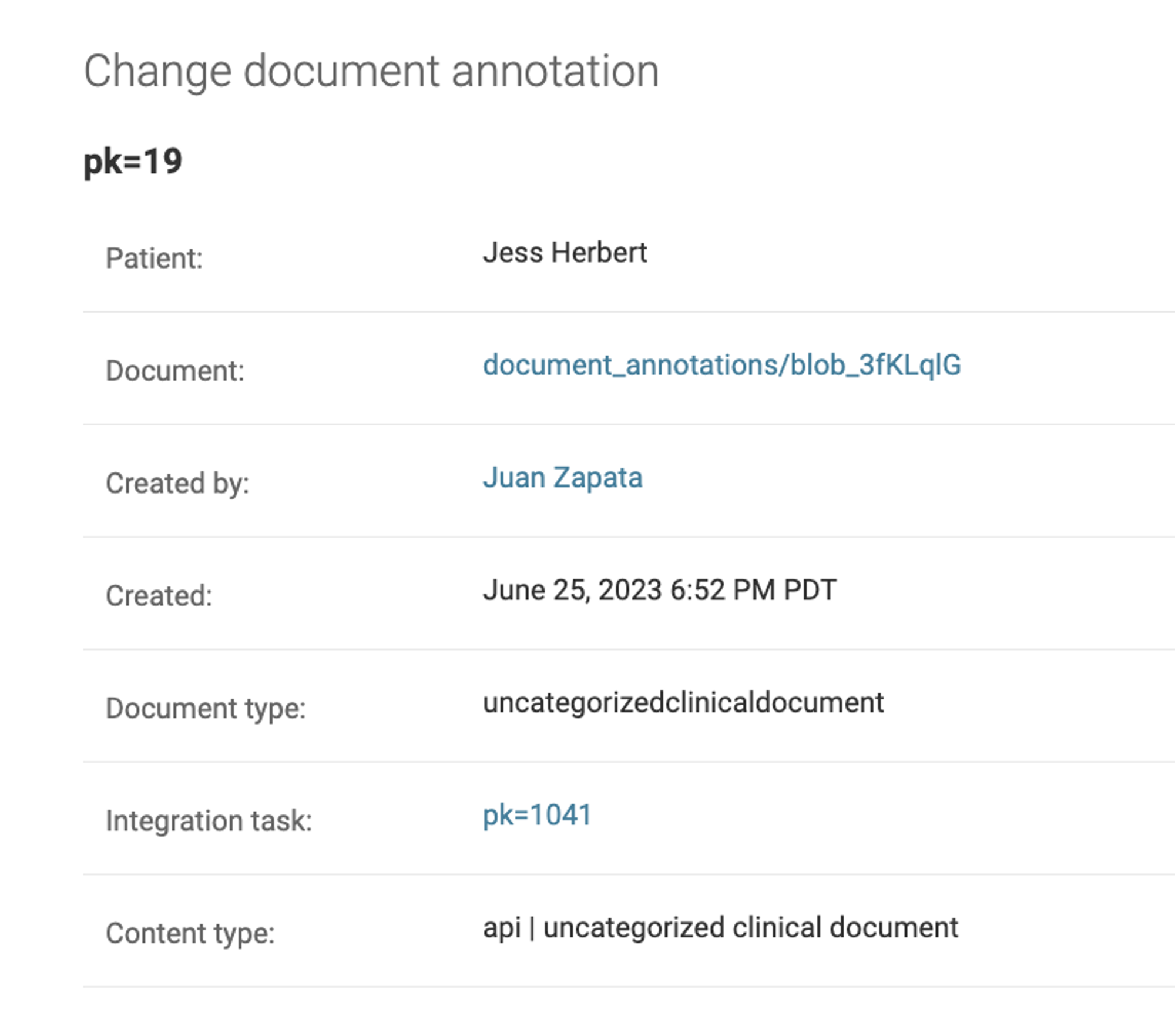Click the pk=19 record title

(x=133, y=162)
